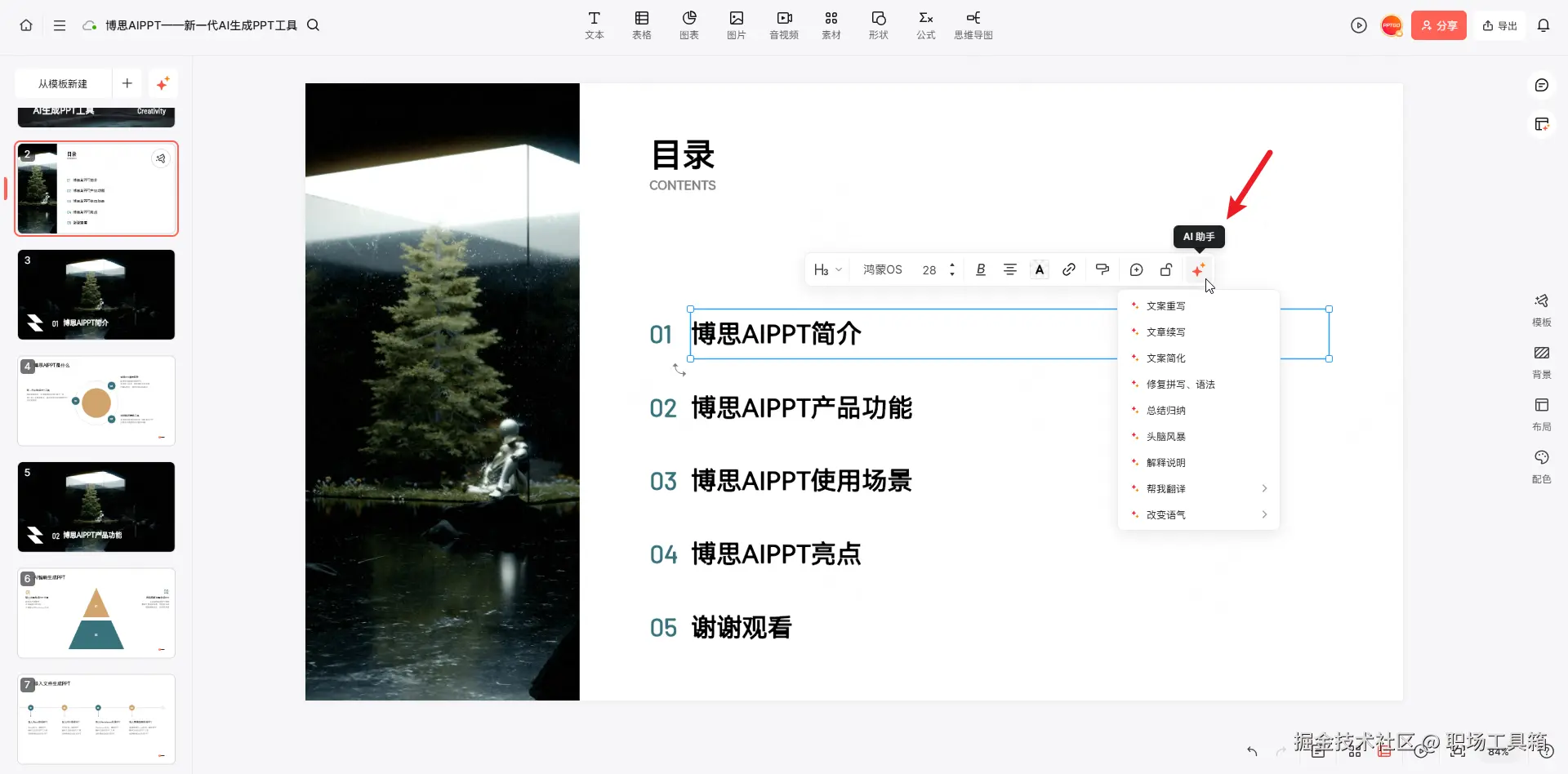Toggle bold formatting

(x=981, y=269)
